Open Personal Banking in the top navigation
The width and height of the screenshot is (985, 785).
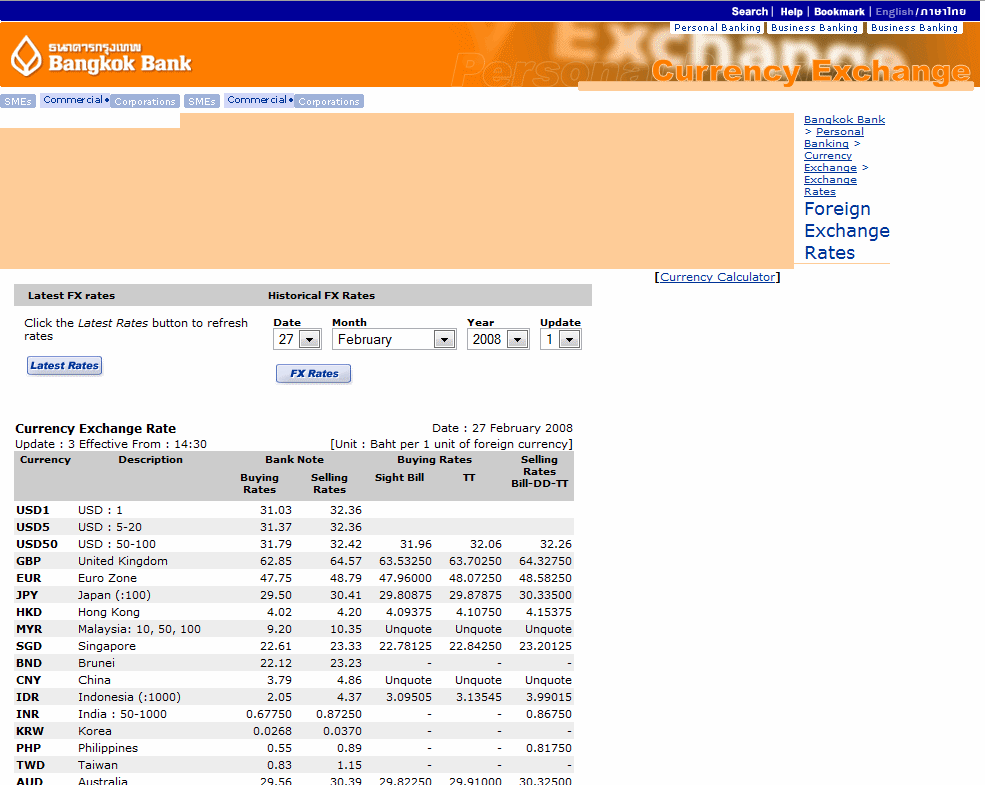[x=717, y=28]
